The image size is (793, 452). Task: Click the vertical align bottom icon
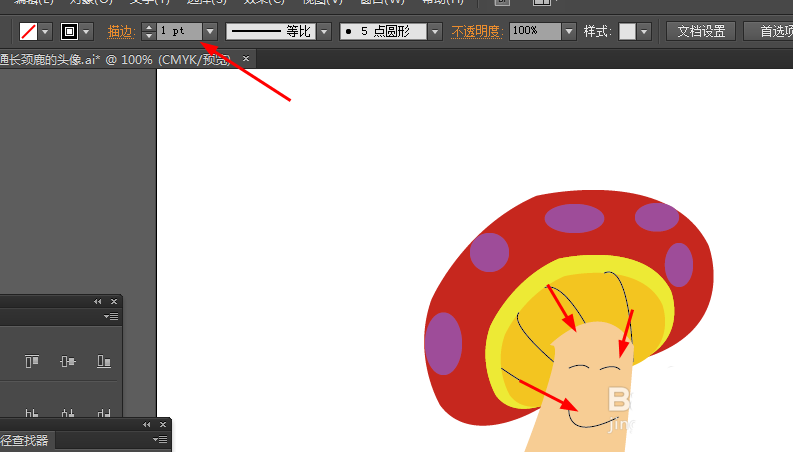click(104, 361)
